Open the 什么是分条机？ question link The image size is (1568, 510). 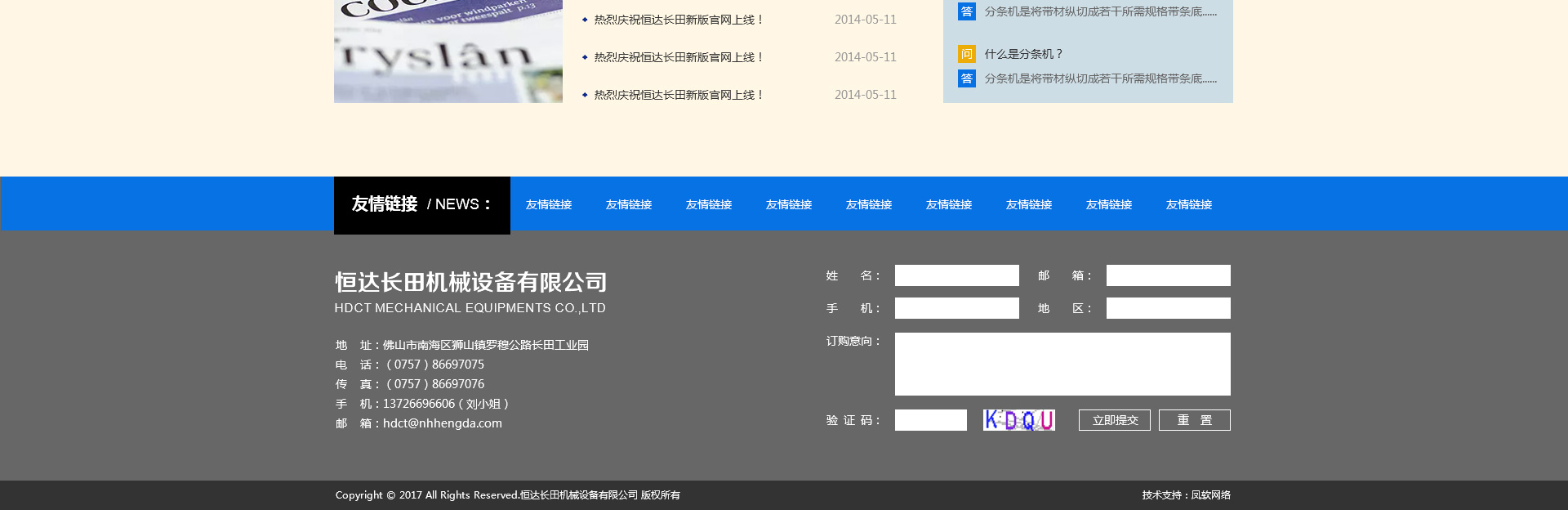[1023, 54]
